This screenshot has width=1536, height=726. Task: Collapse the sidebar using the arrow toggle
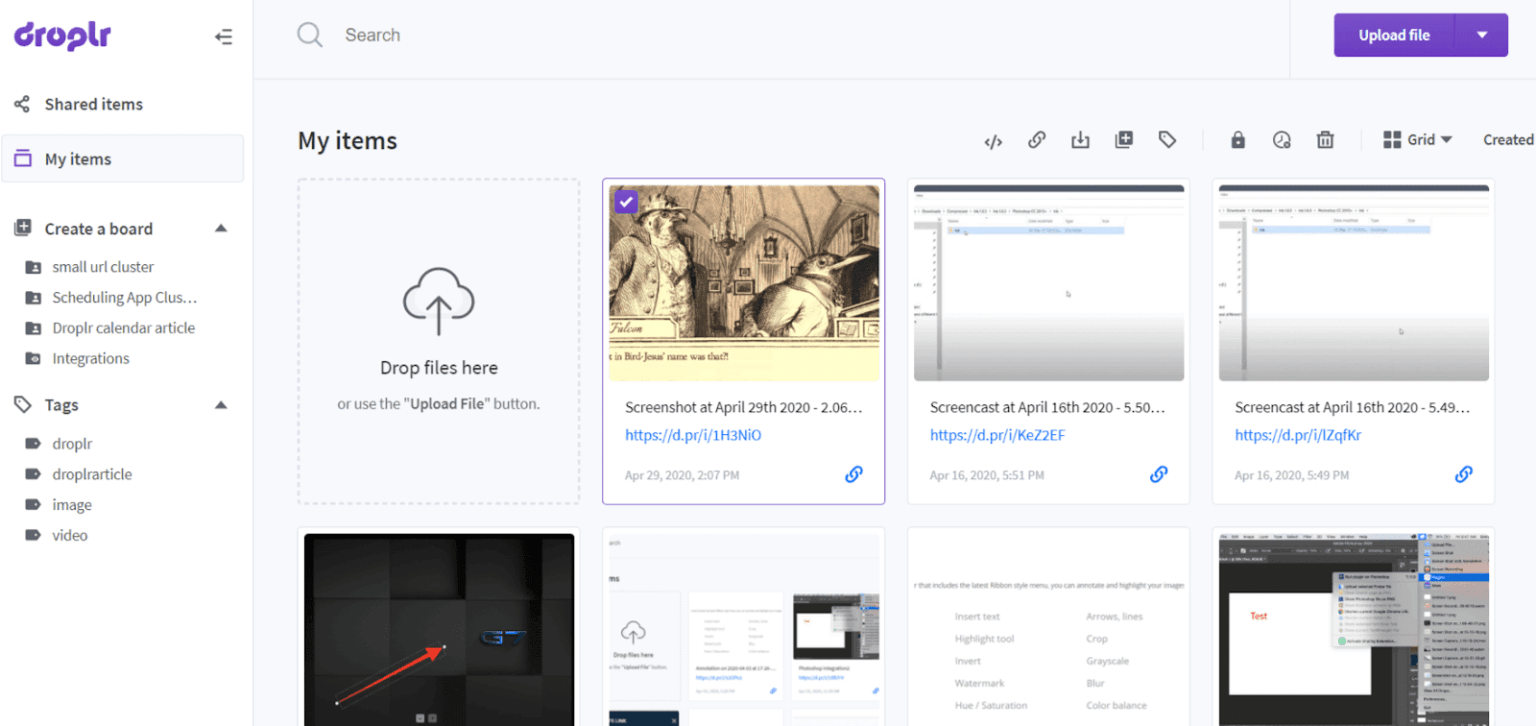point(224,36)
